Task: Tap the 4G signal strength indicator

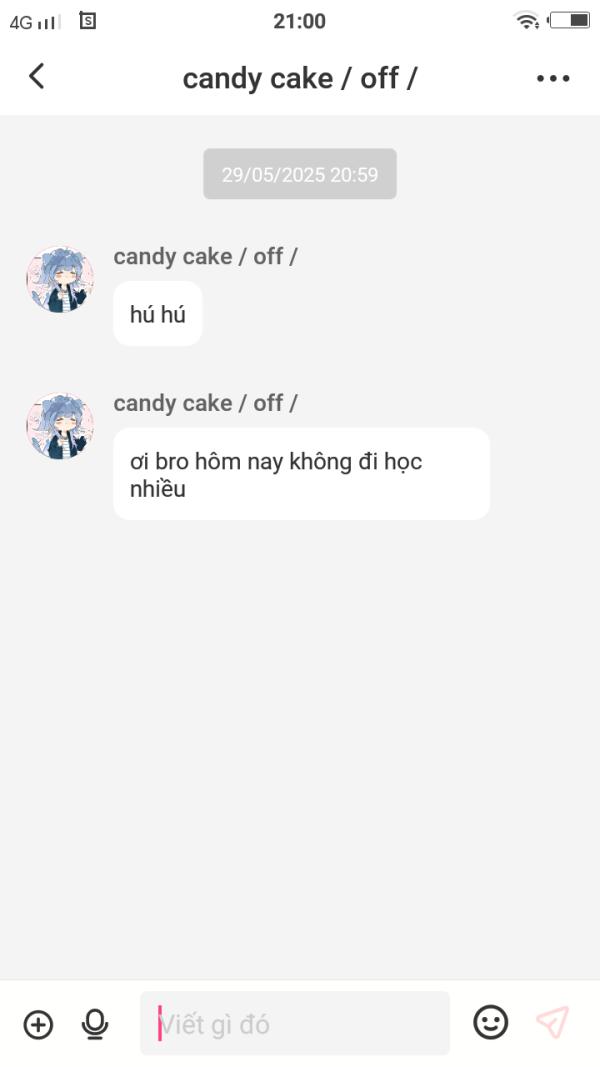Action: click(35, 21)
